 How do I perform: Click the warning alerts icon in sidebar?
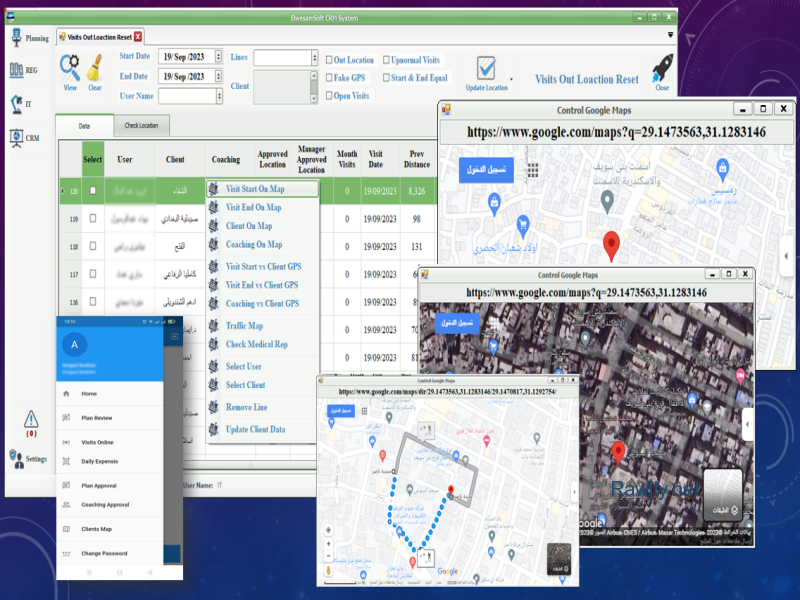[31, 419]
